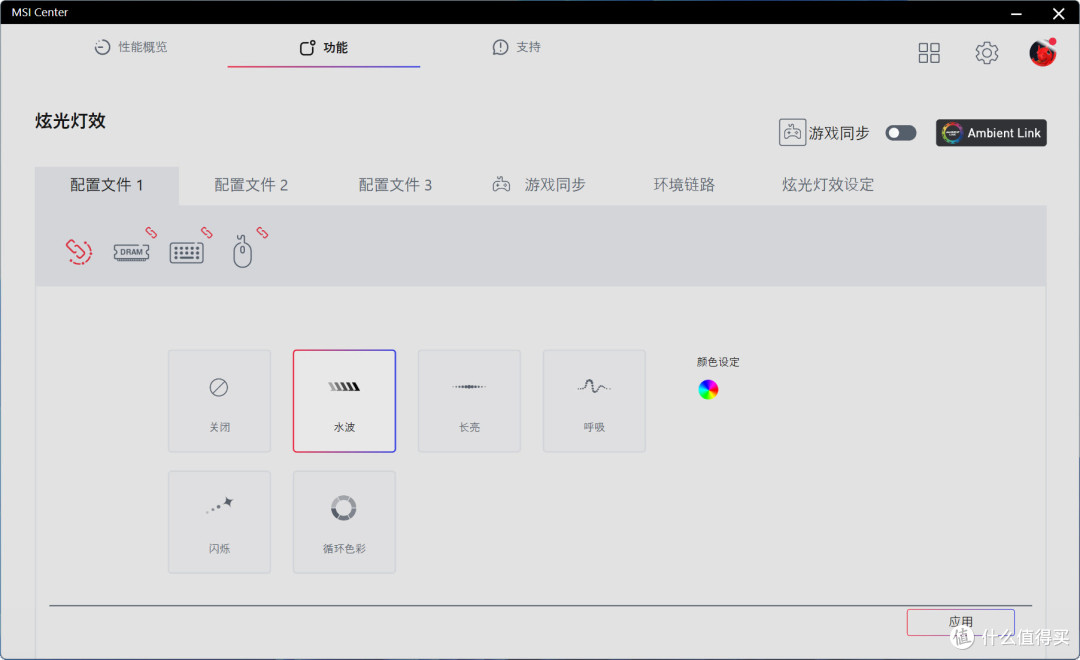Minimize the MSI Center window
Viewport: 1080px width, 660px height.
pos(1016,13)
